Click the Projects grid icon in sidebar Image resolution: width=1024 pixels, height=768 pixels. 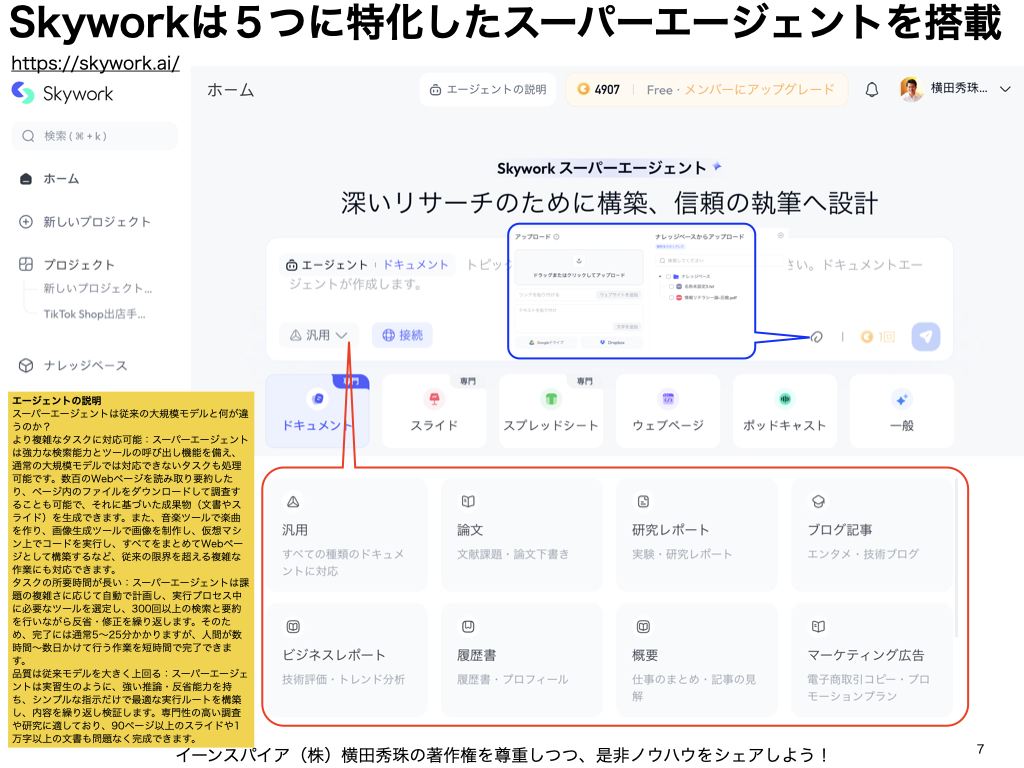pos(25,264)
